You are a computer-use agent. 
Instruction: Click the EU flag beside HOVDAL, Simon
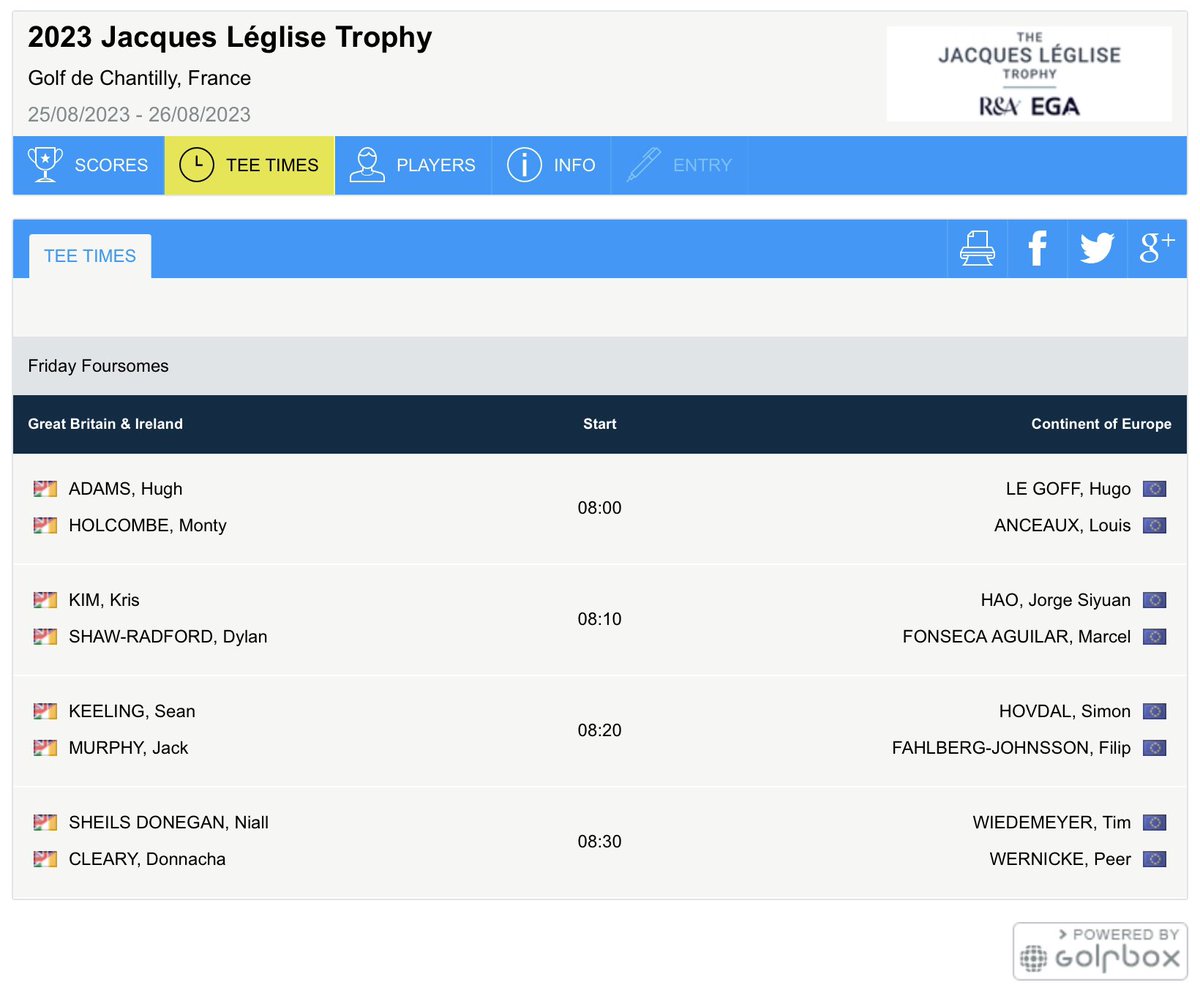[1155, 711]
